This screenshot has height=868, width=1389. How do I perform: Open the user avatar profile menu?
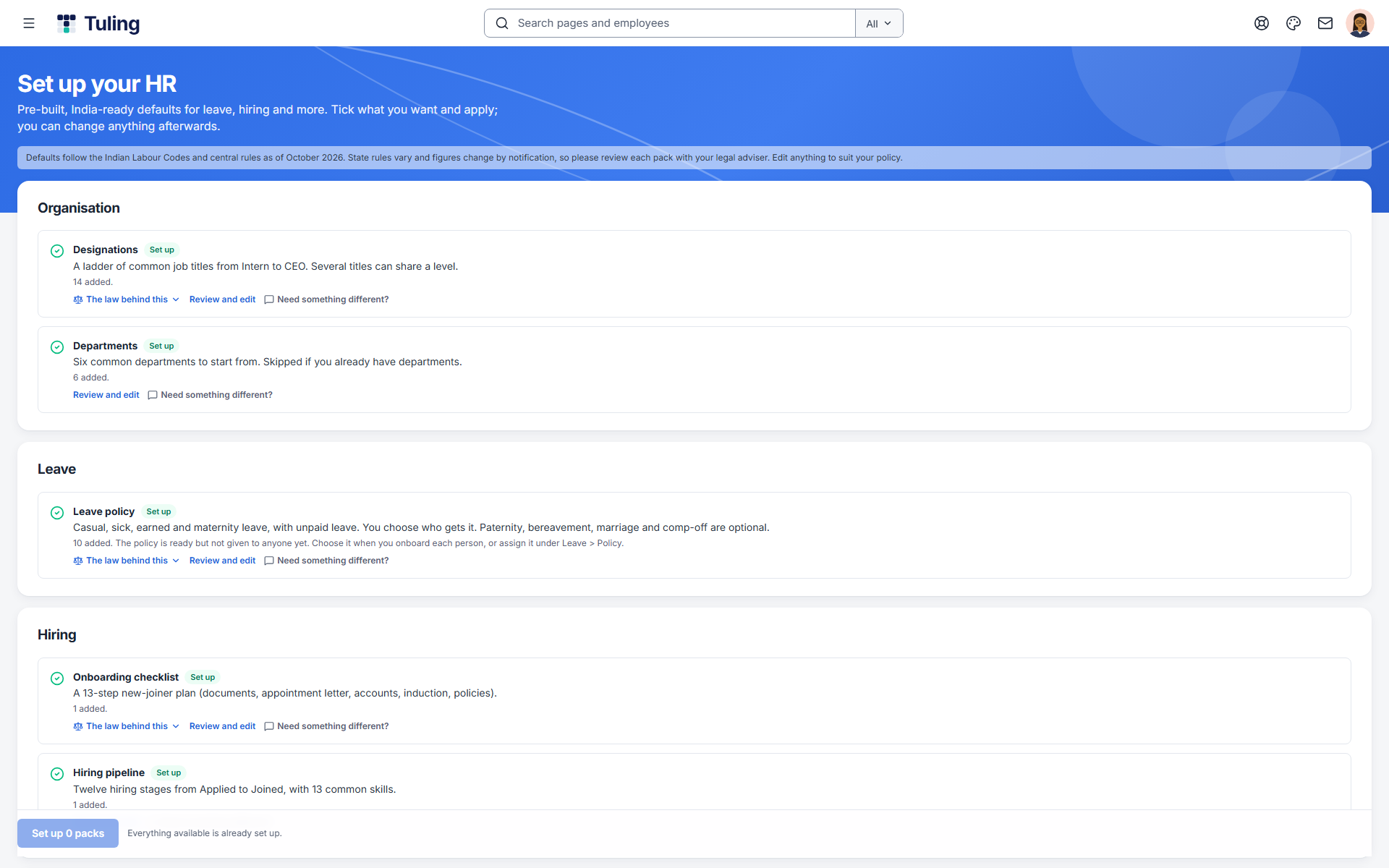click(1360, 23)
